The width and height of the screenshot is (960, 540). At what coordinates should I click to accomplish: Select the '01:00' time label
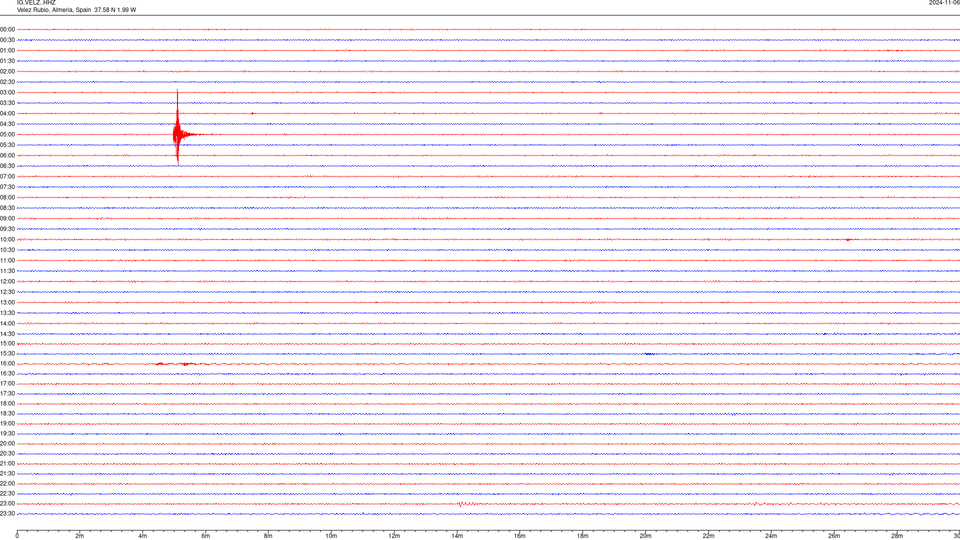7,51
